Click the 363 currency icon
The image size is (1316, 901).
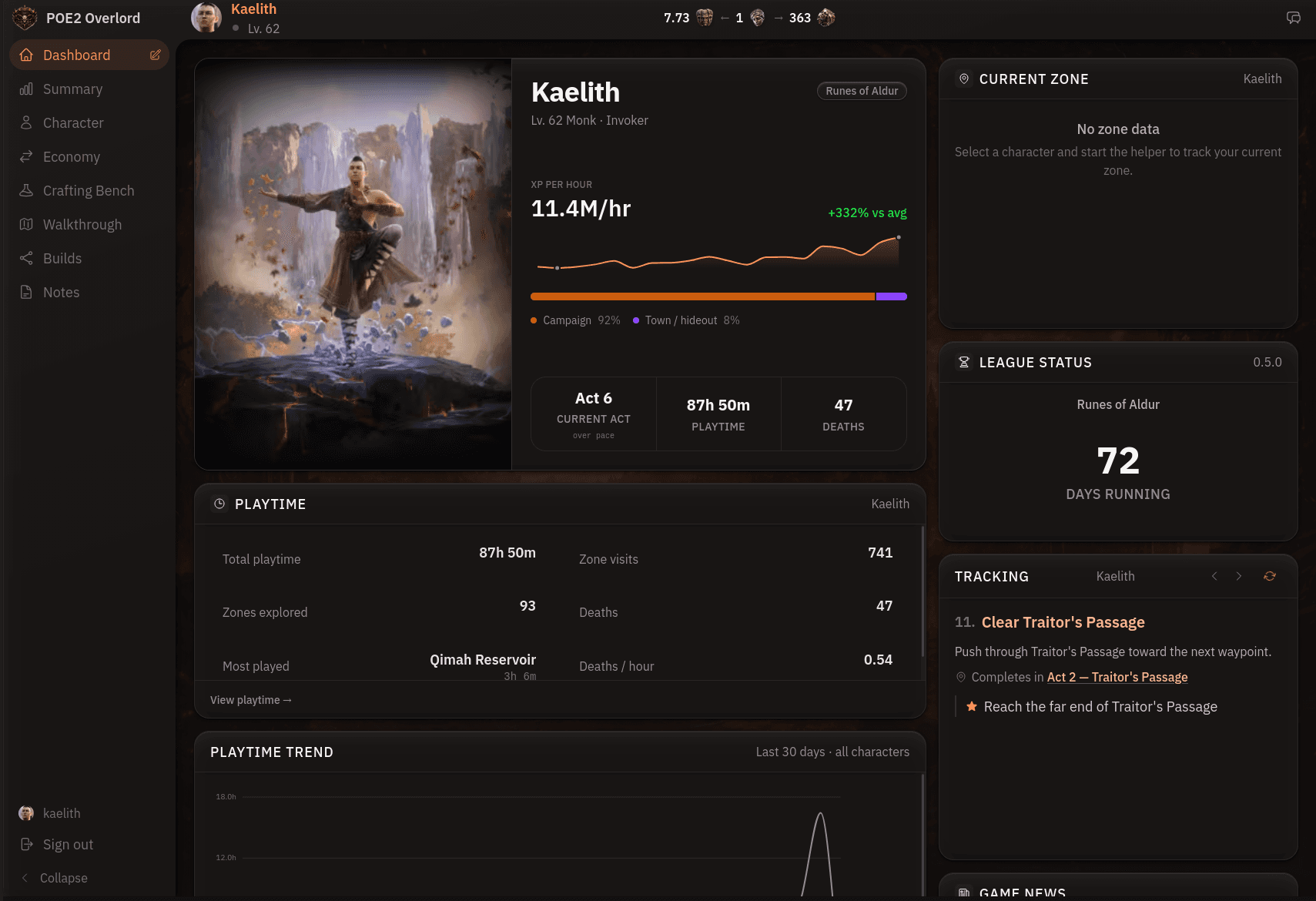click(x=826, y=17)
